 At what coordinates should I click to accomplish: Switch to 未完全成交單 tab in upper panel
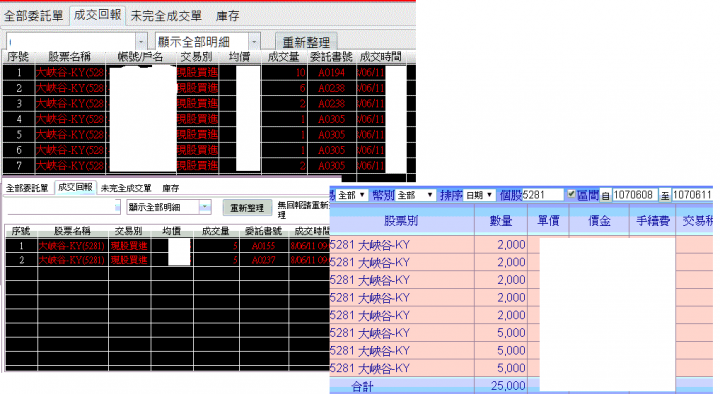click(166, 16)
